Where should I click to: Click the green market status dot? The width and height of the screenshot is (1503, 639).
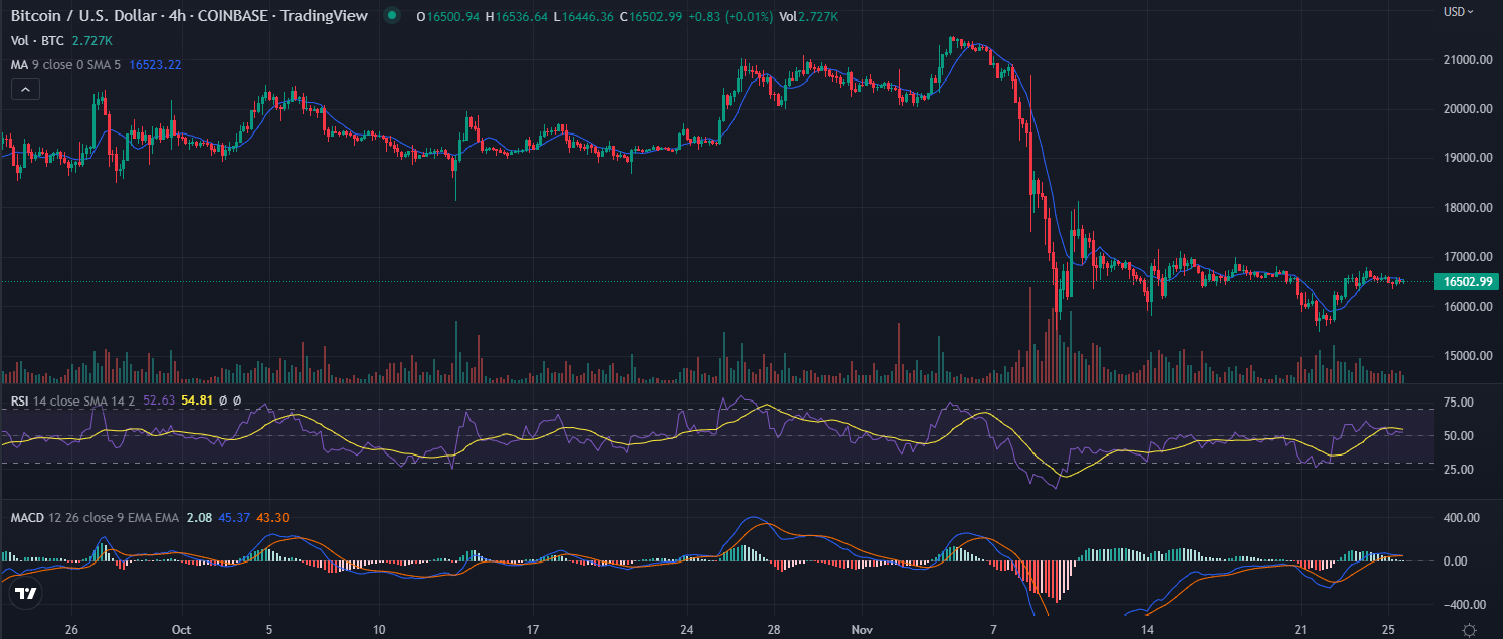393,16
